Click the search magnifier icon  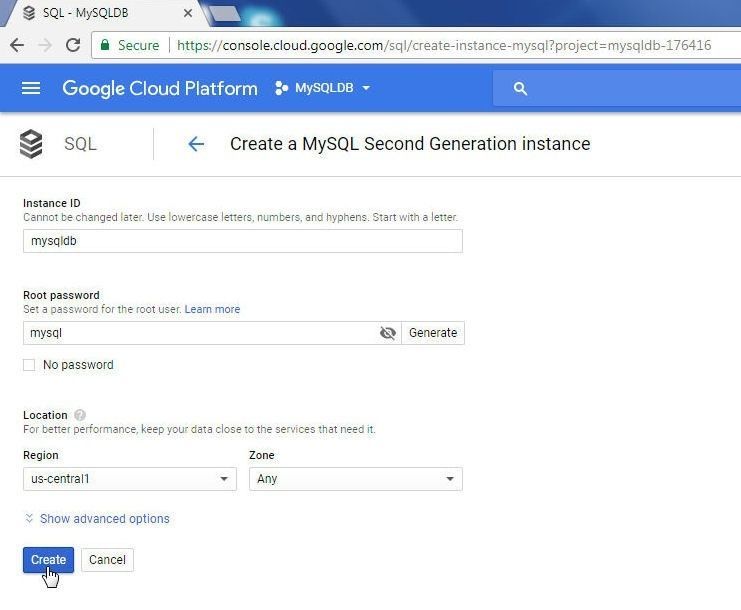[520, 88]
